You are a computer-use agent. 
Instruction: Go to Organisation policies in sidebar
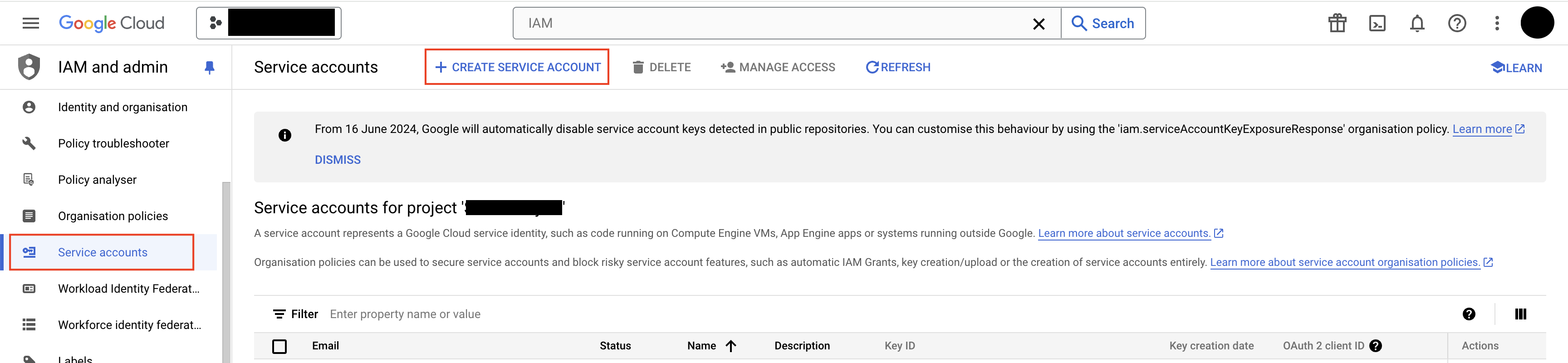(113, 216)
